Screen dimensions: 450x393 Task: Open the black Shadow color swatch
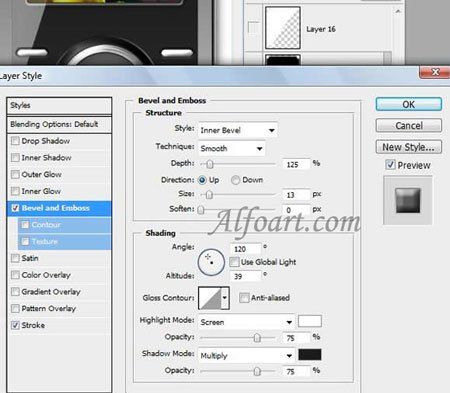(310, 355)
